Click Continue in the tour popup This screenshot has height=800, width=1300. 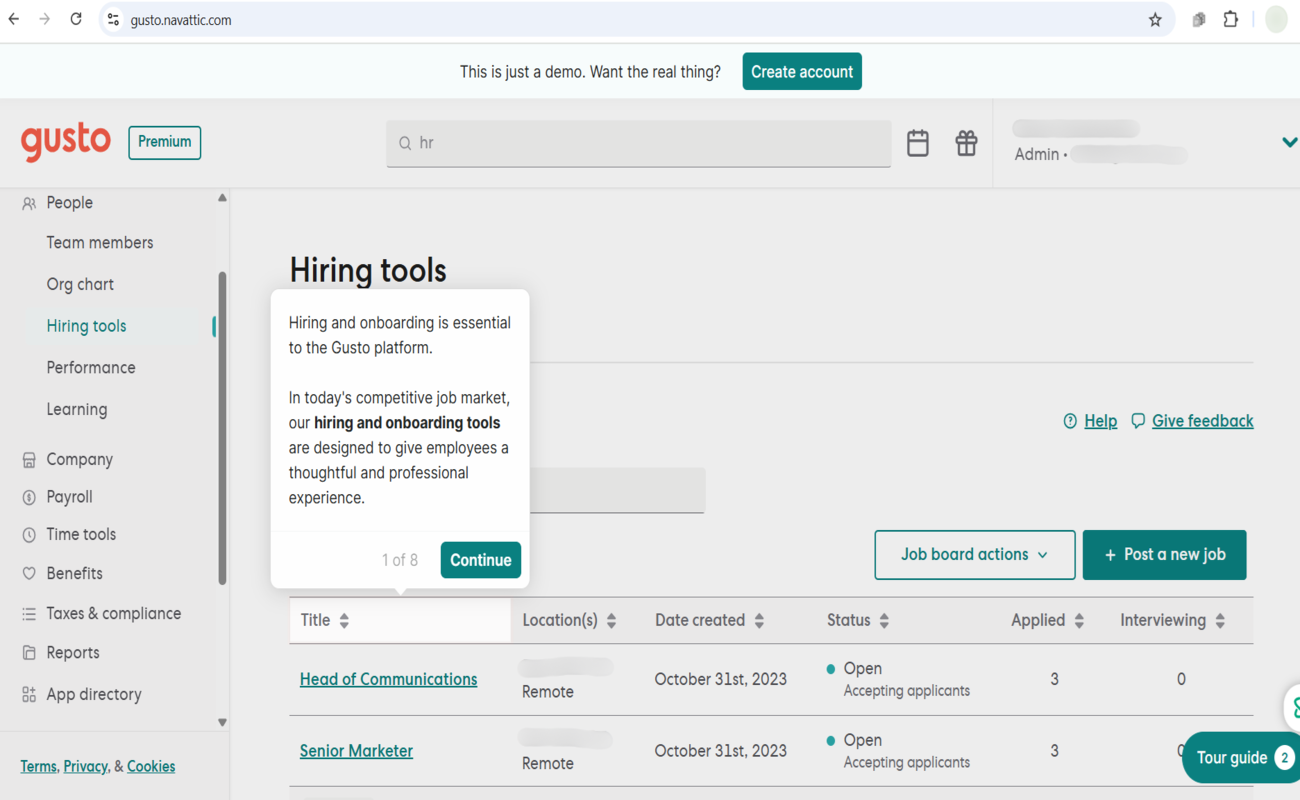[481, 560]
